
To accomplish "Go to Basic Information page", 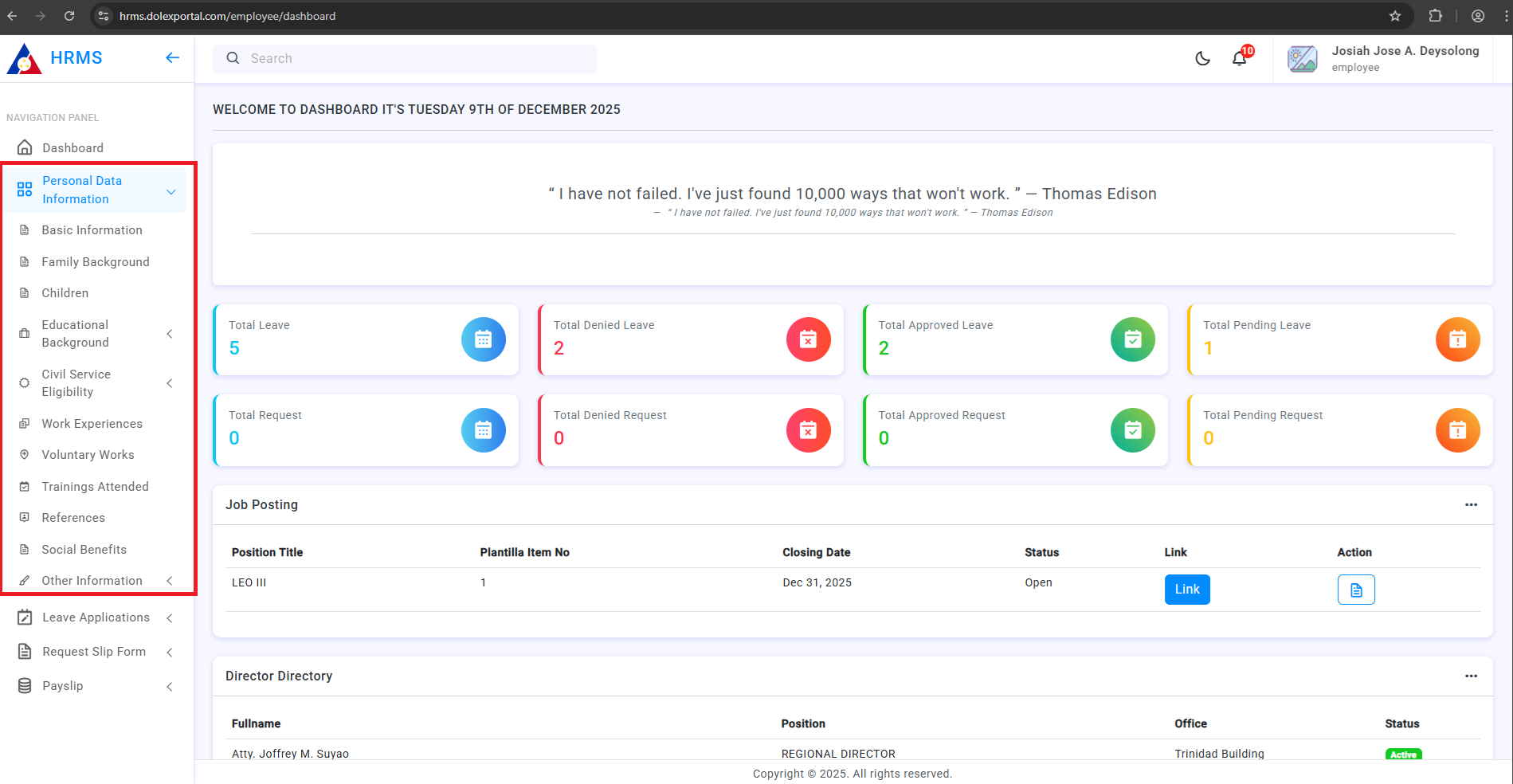I will (x=92, y=230).
